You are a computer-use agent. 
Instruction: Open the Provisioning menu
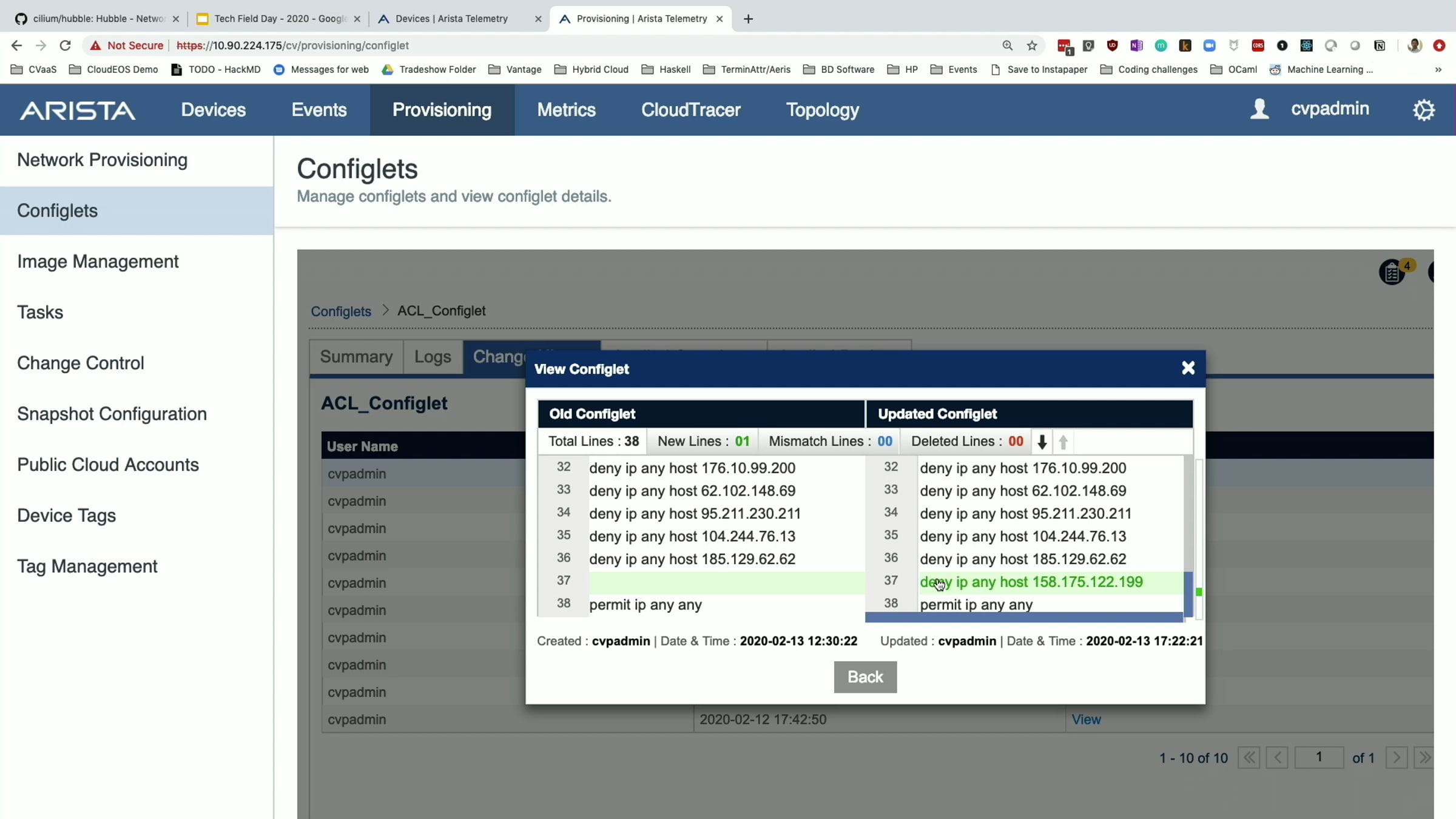442,110
